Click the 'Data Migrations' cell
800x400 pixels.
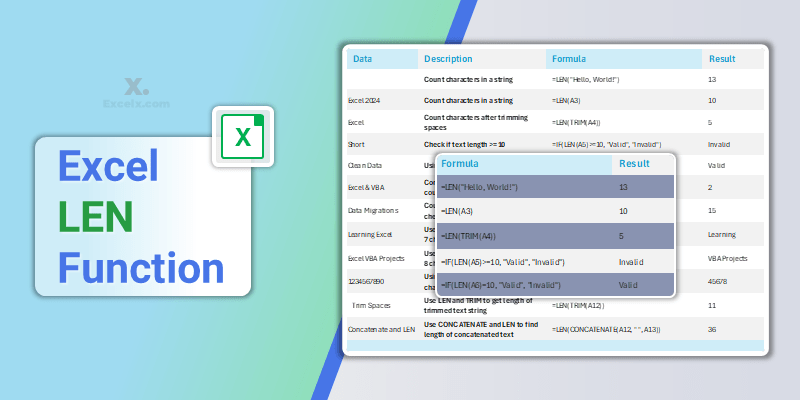point(373,210)
